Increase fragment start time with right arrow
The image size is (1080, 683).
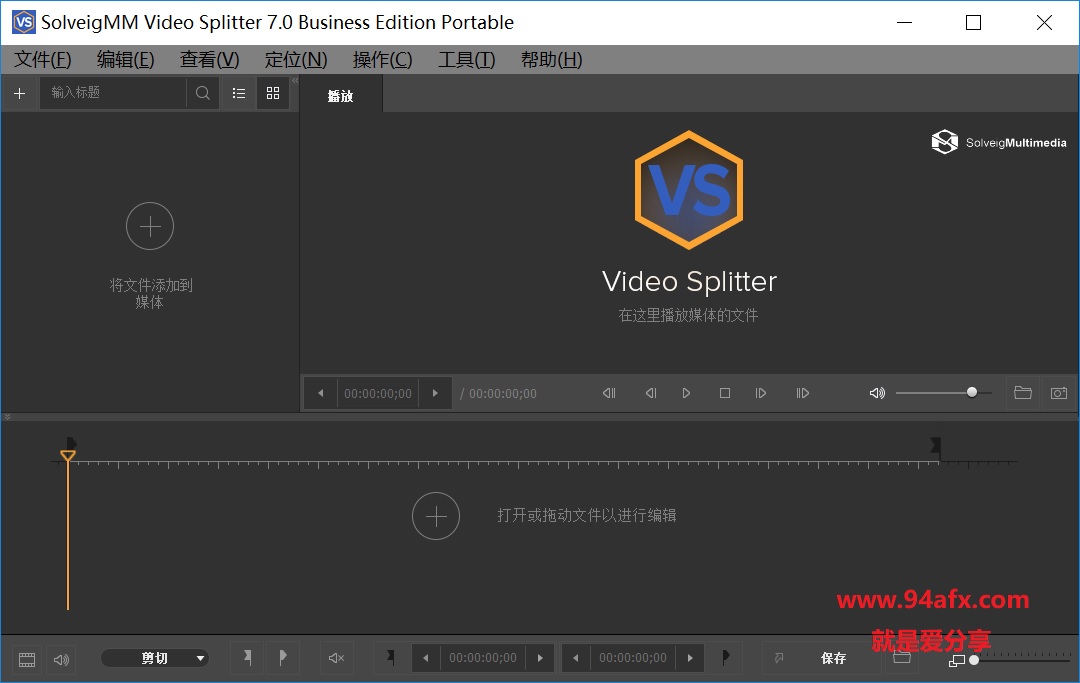pyautogui.click(x=540, y=658)
